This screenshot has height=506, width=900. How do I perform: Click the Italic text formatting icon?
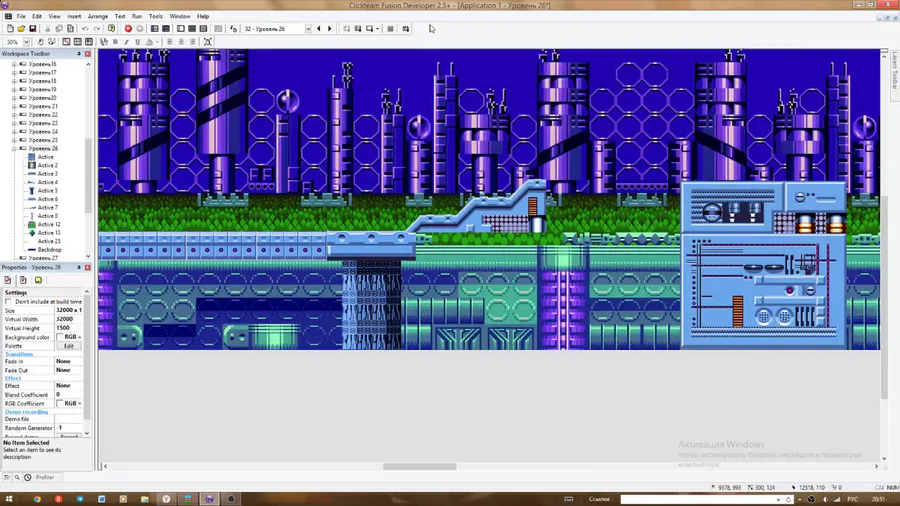126,42
